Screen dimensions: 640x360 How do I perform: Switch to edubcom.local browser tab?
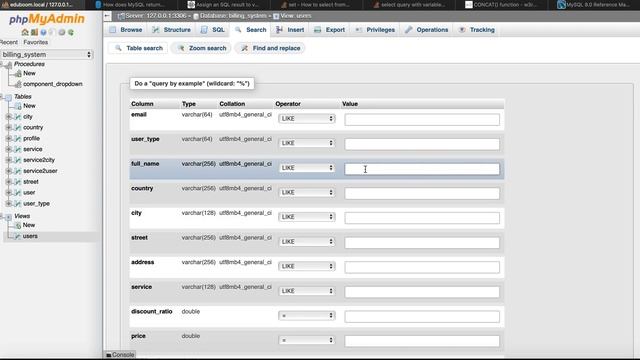41,5
